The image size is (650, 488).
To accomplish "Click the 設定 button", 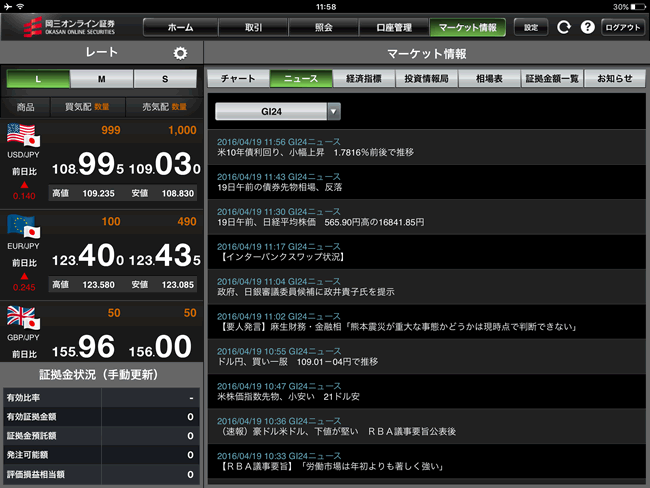I will pyautogui.click(x=531, y=27).
